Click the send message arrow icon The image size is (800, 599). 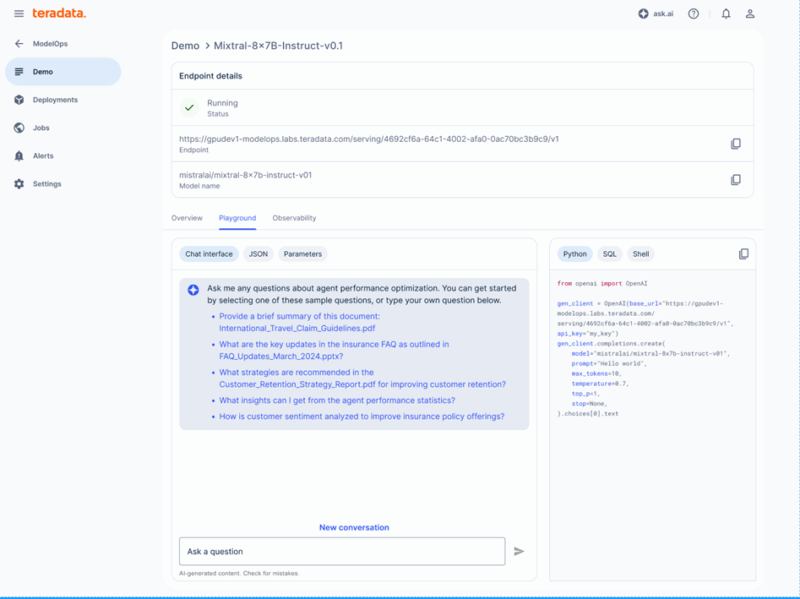click(519, 551)
